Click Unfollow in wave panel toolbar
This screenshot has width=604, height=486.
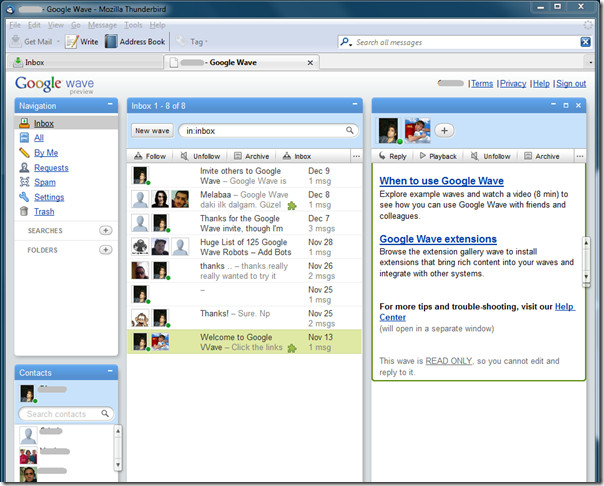[491, 156]
